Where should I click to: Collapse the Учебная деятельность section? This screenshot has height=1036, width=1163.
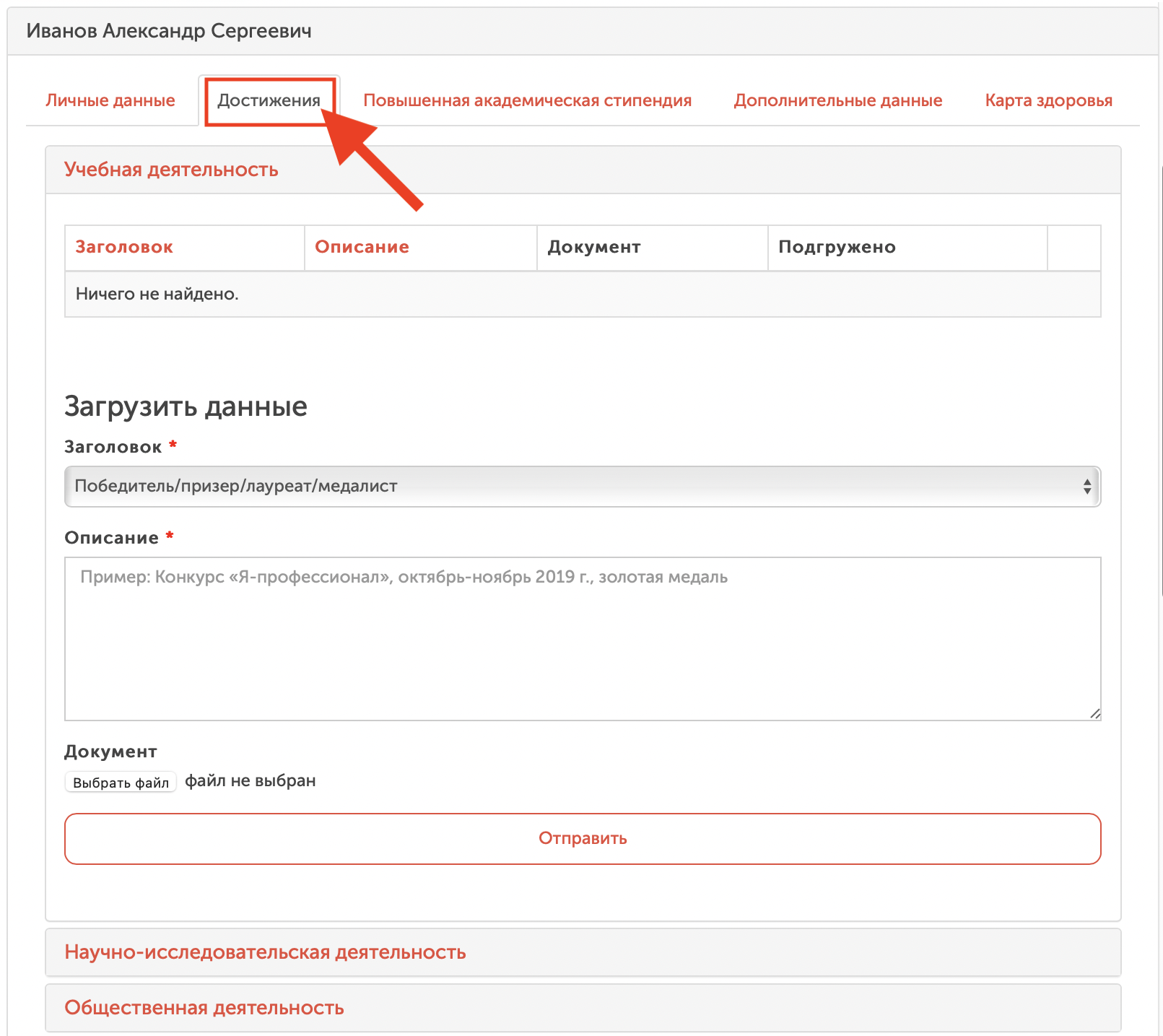(171, 170)
